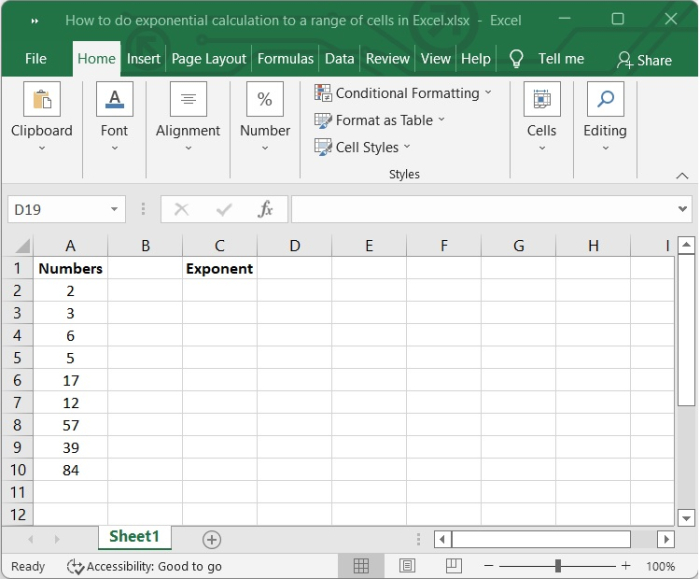
Task: Click the zoom slider handle
Action: (x=557, y=566)
